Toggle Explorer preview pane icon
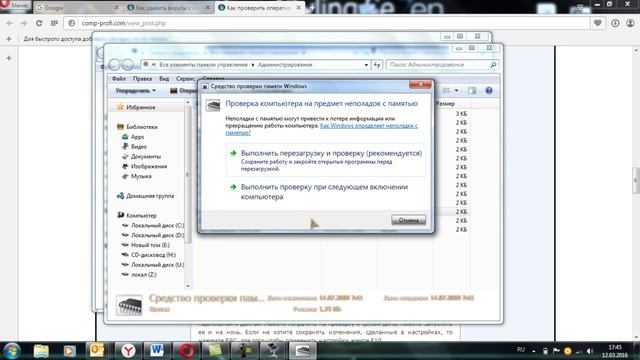This screenshot has width=640, height=360. [472, 91]
